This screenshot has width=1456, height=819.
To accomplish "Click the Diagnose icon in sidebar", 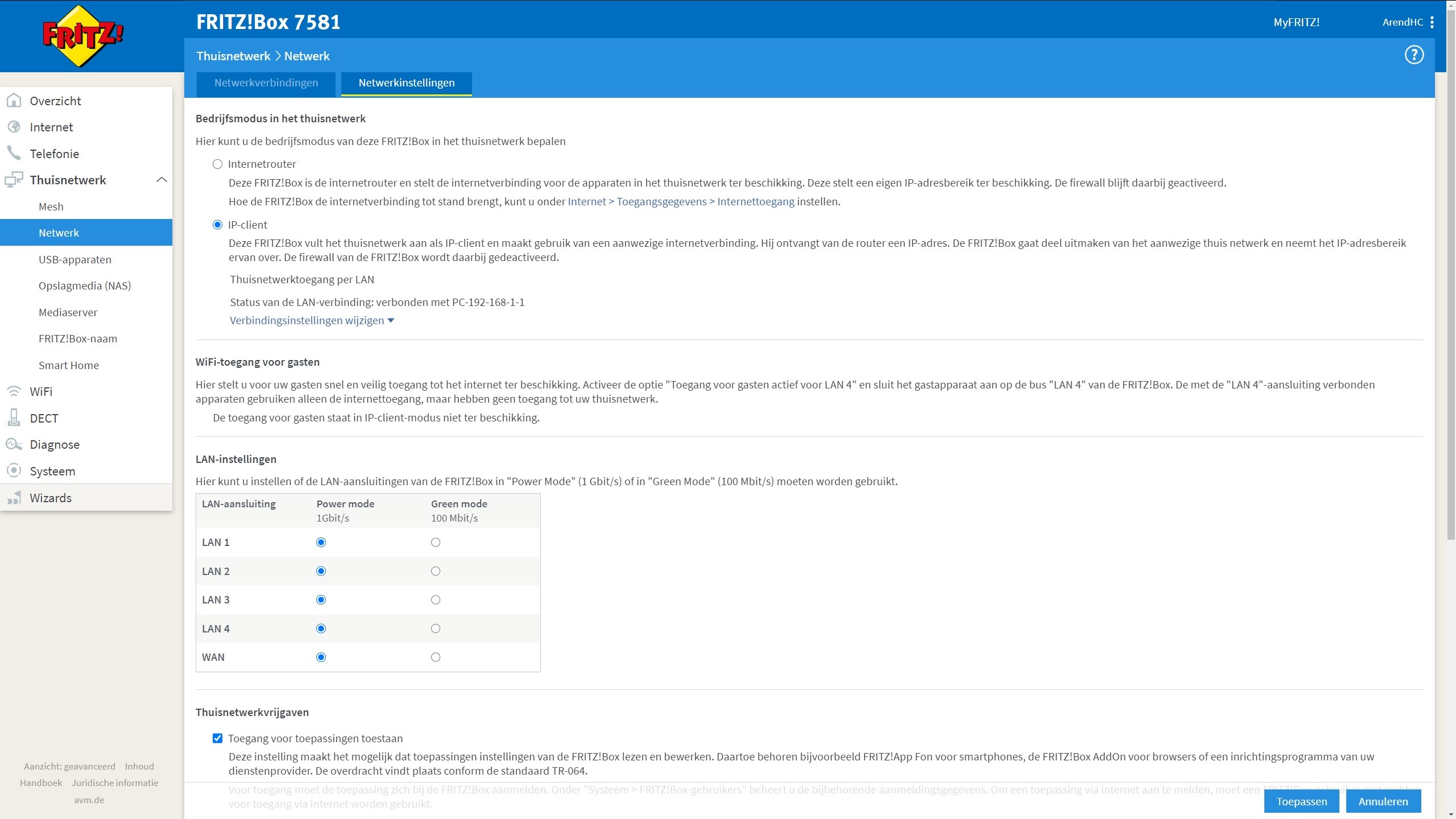I will point(14,444).
